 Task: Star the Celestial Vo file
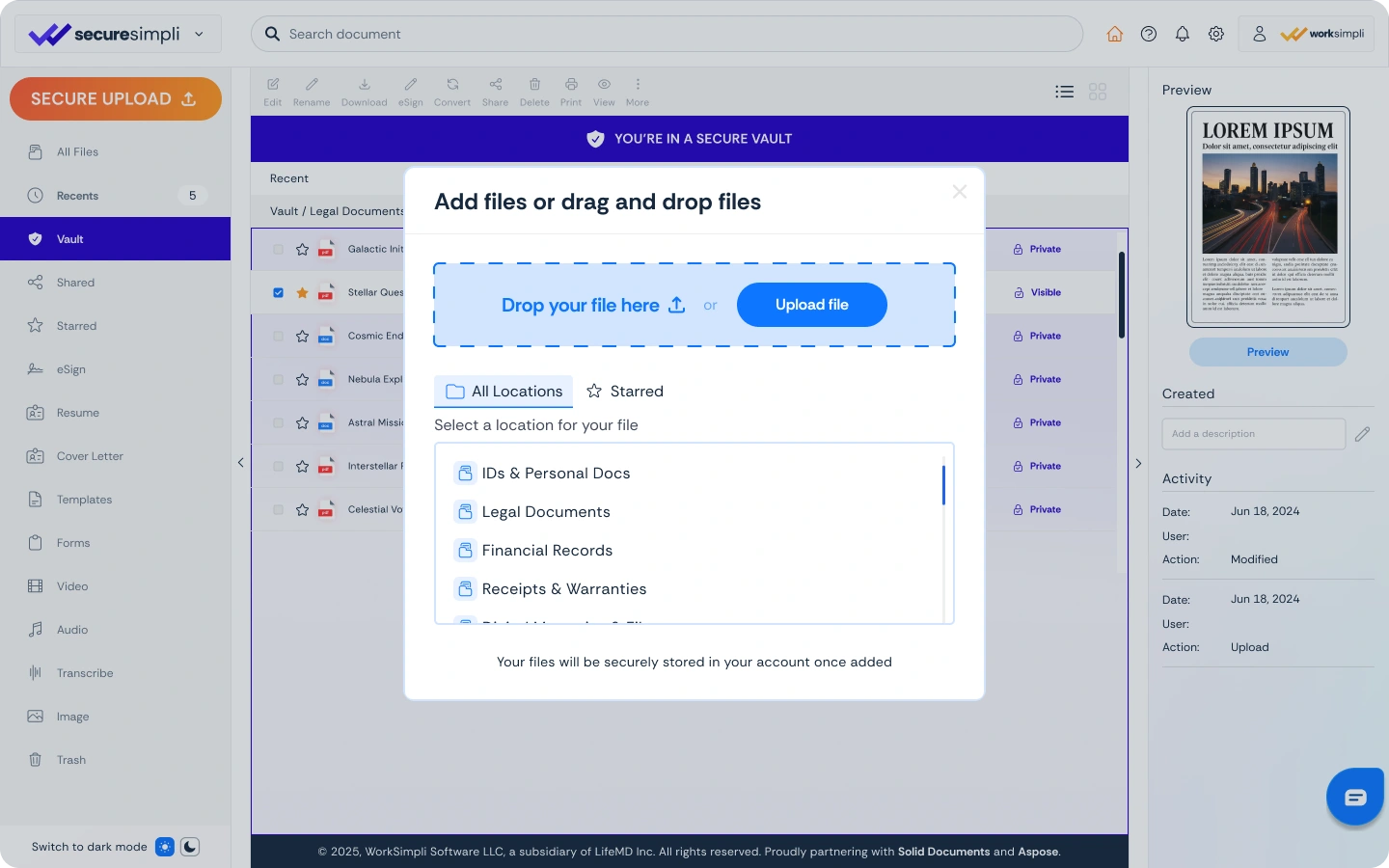pyautogui.click(x=302, y=509)
